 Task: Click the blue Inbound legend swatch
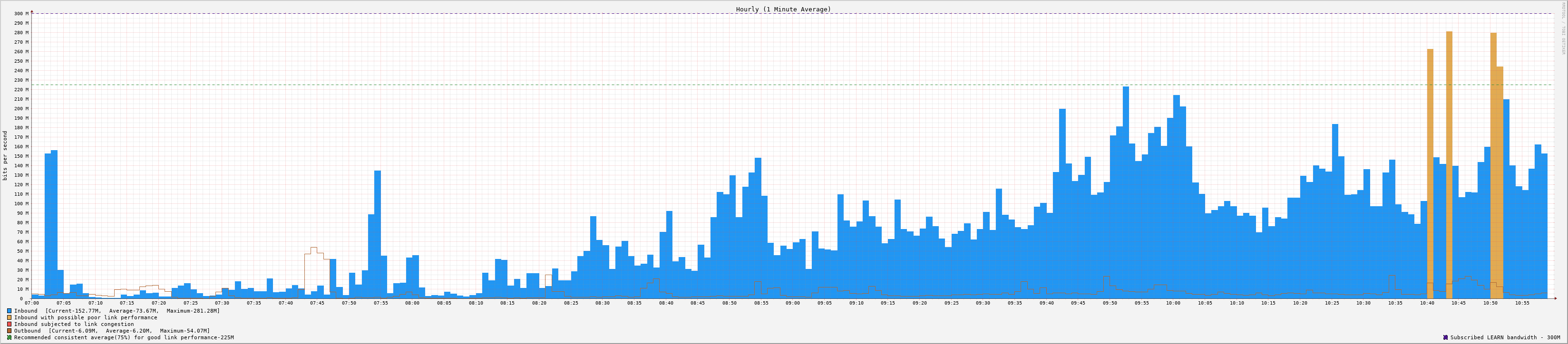click(x=10, y=311)
